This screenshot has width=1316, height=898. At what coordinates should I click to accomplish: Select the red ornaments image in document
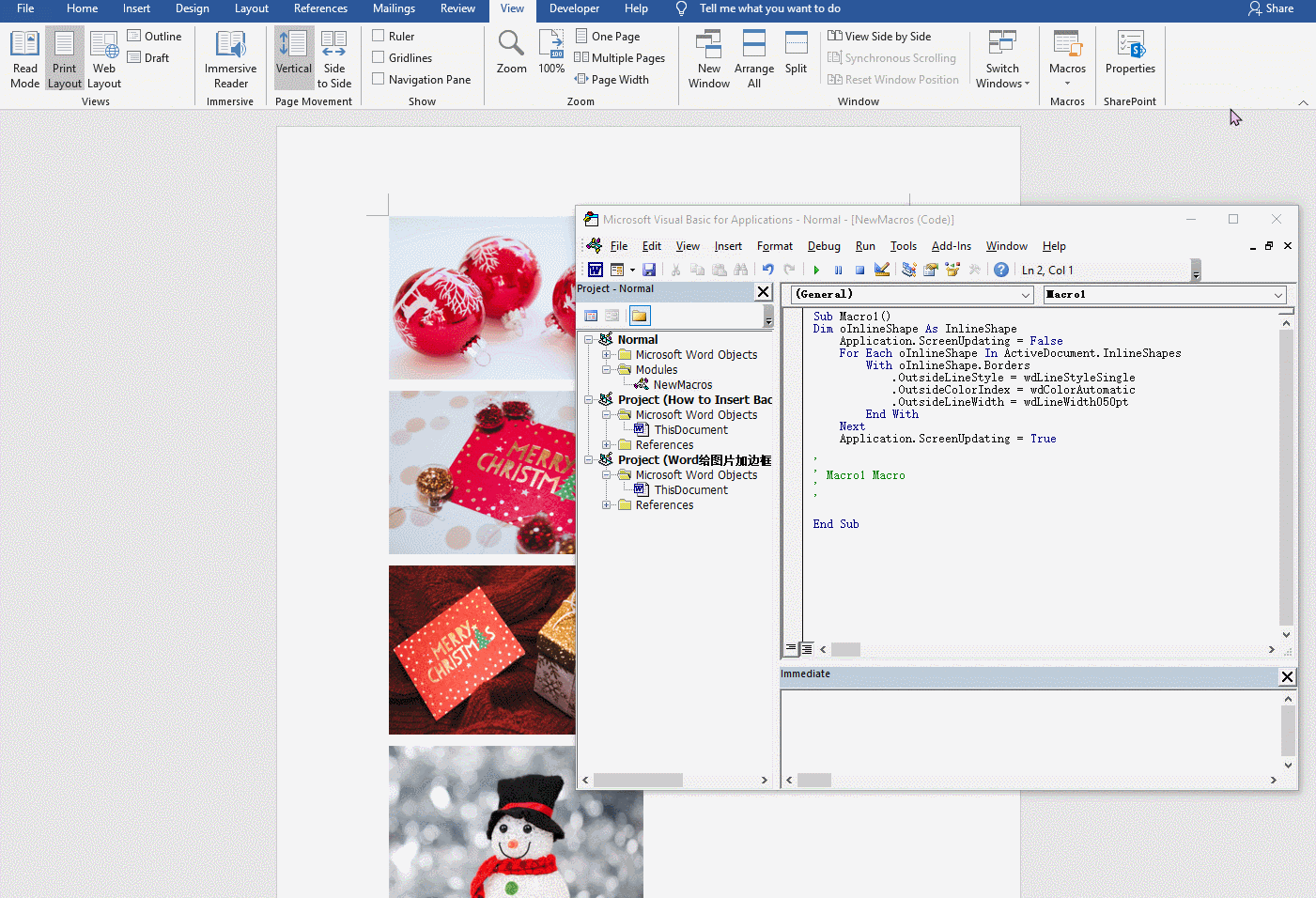482,298
